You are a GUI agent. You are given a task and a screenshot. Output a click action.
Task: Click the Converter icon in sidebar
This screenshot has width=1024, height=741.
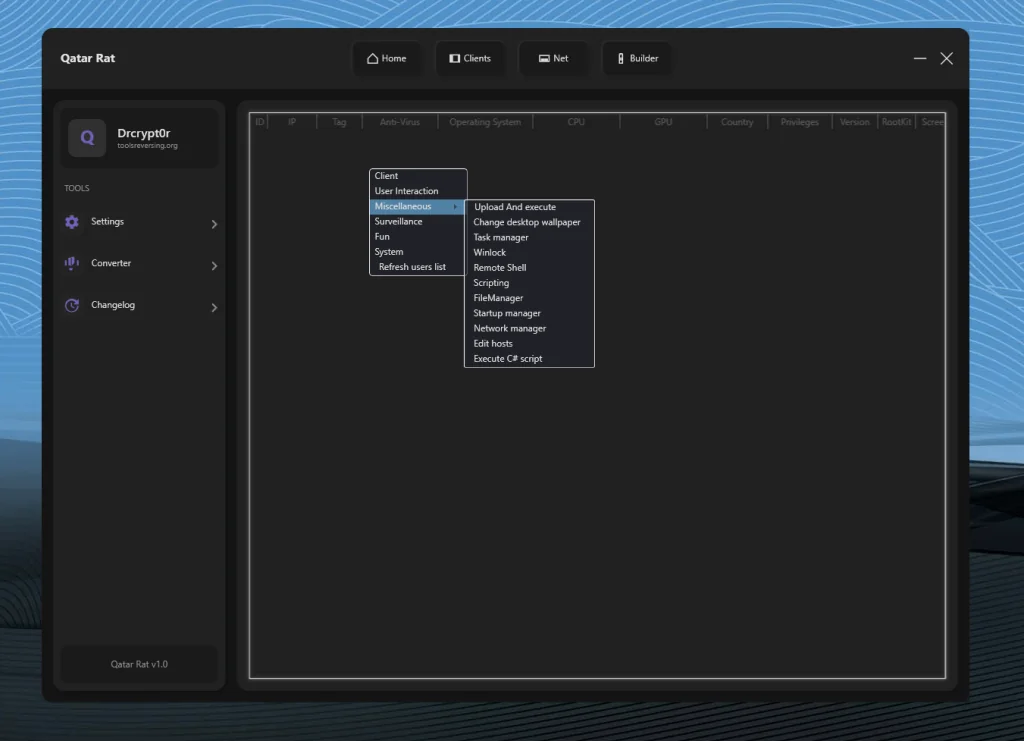click(x=72, y=263)
